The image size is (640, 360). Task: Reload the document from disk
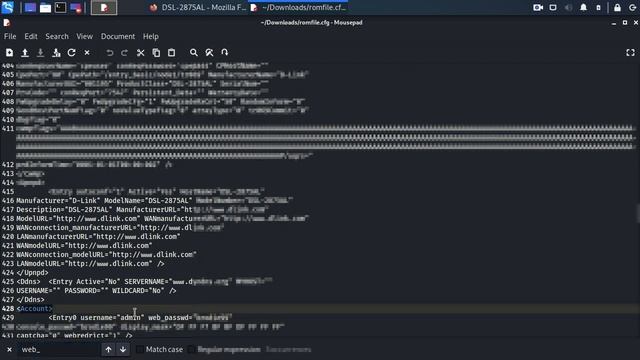click(71, 53)
